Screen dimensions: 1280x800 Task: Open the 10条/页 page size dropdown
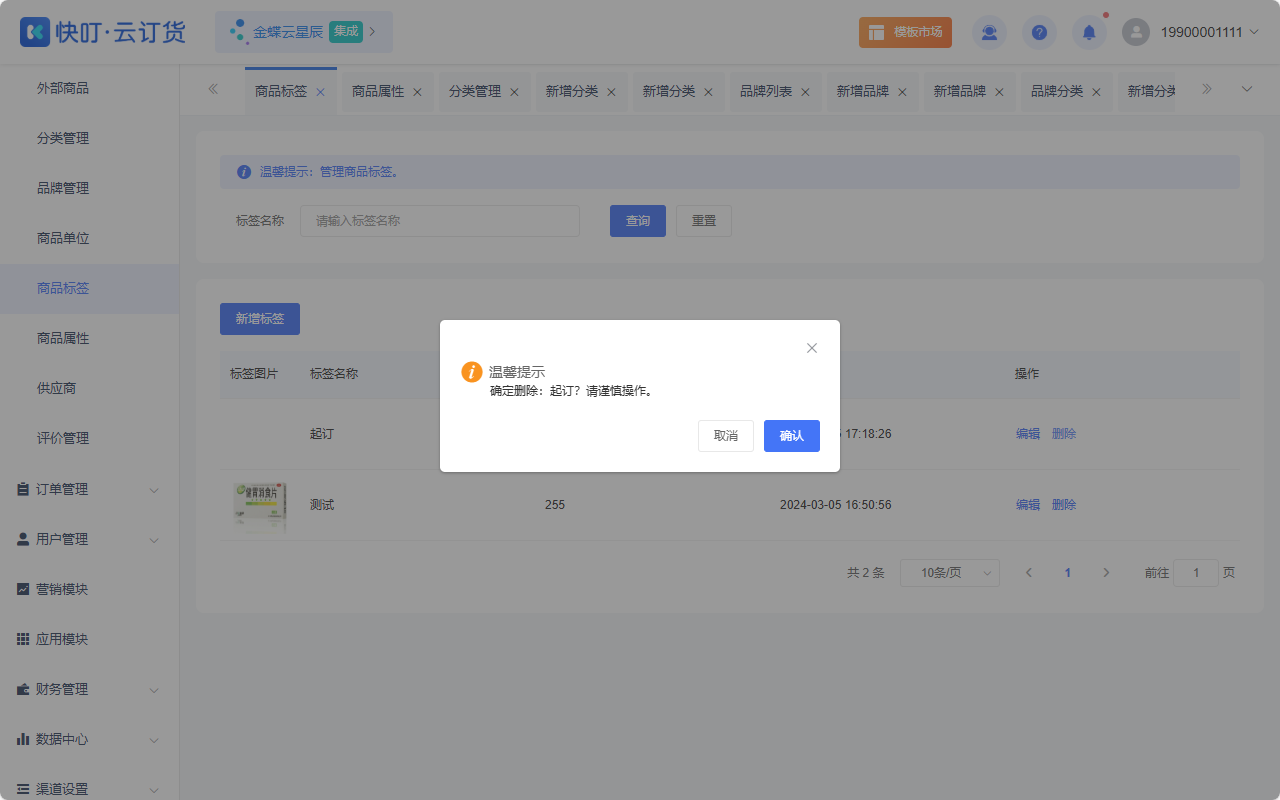950,573
